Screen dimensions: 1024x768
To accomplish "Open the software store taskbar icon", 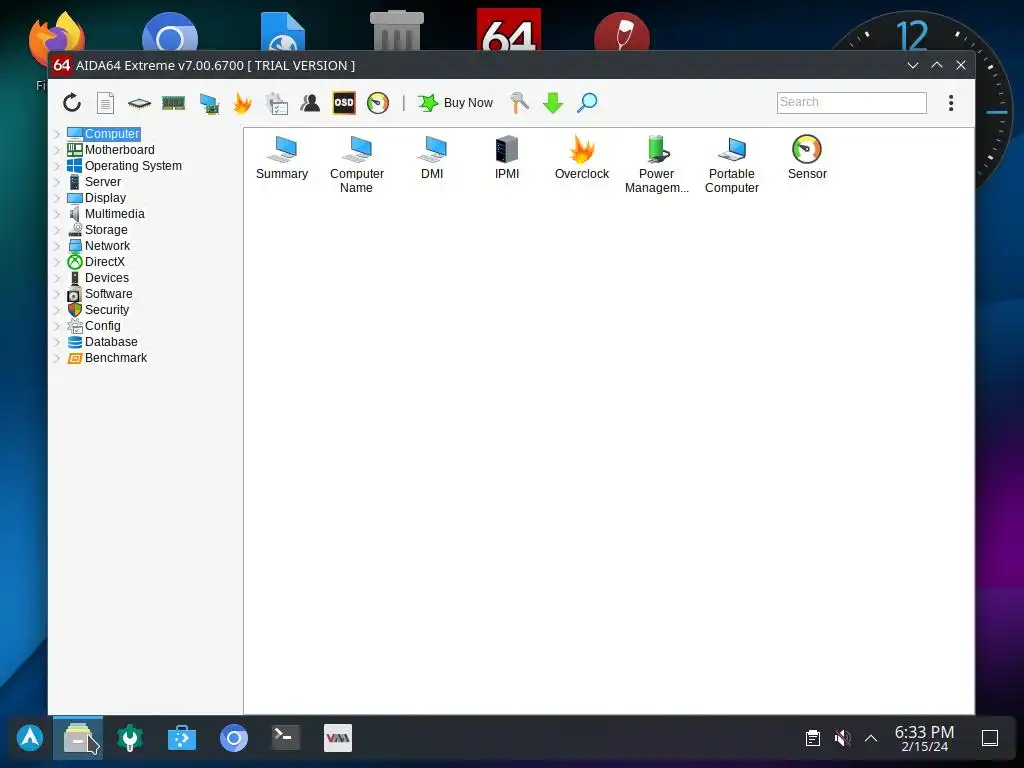I will [x=182, y=738].
